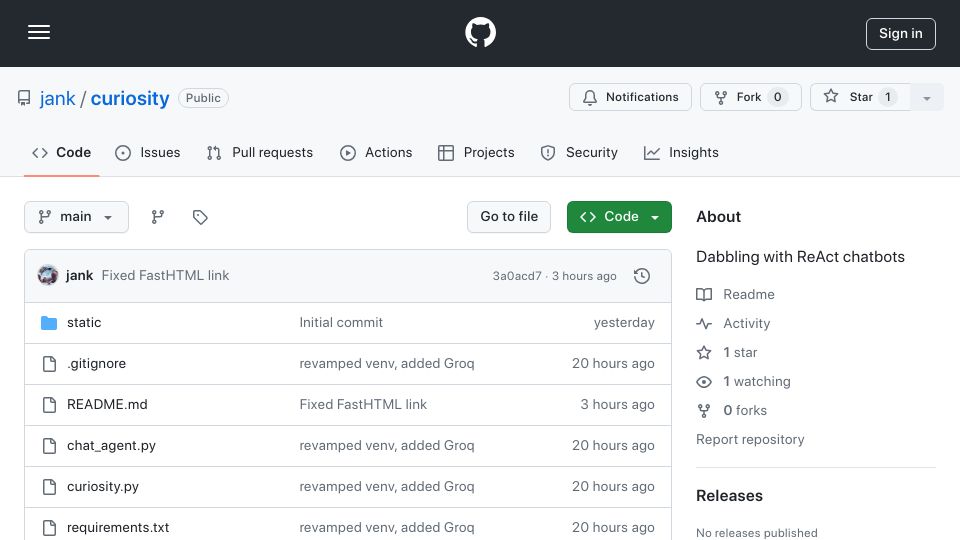
Task: Click the star icon beside 1 star
Action: pyautogui.click(x=704, y=353)
